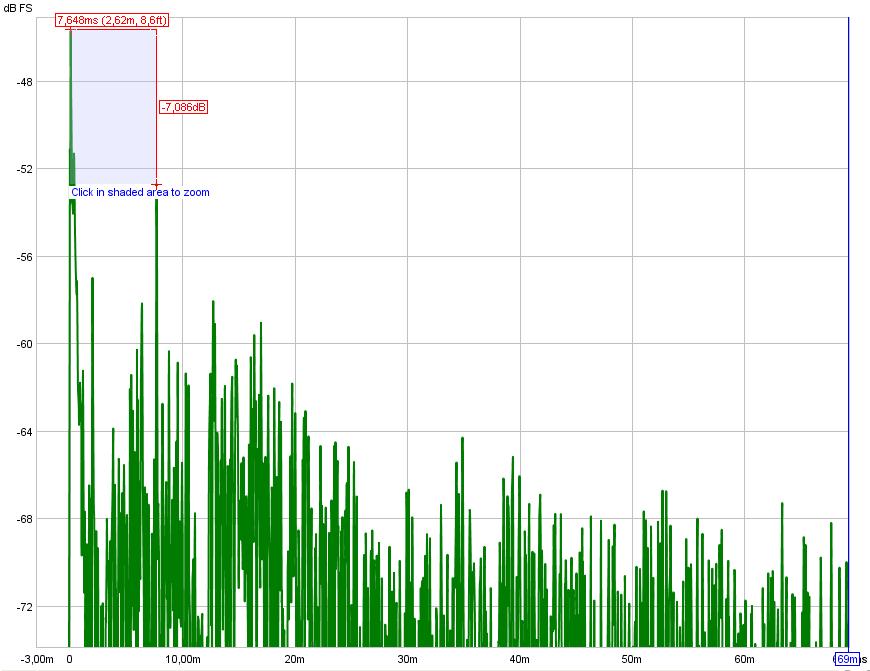The width and height of the screenshot is (870, 671).
Task: Click inside the shaded zoom area
Action: pos(113,100)
